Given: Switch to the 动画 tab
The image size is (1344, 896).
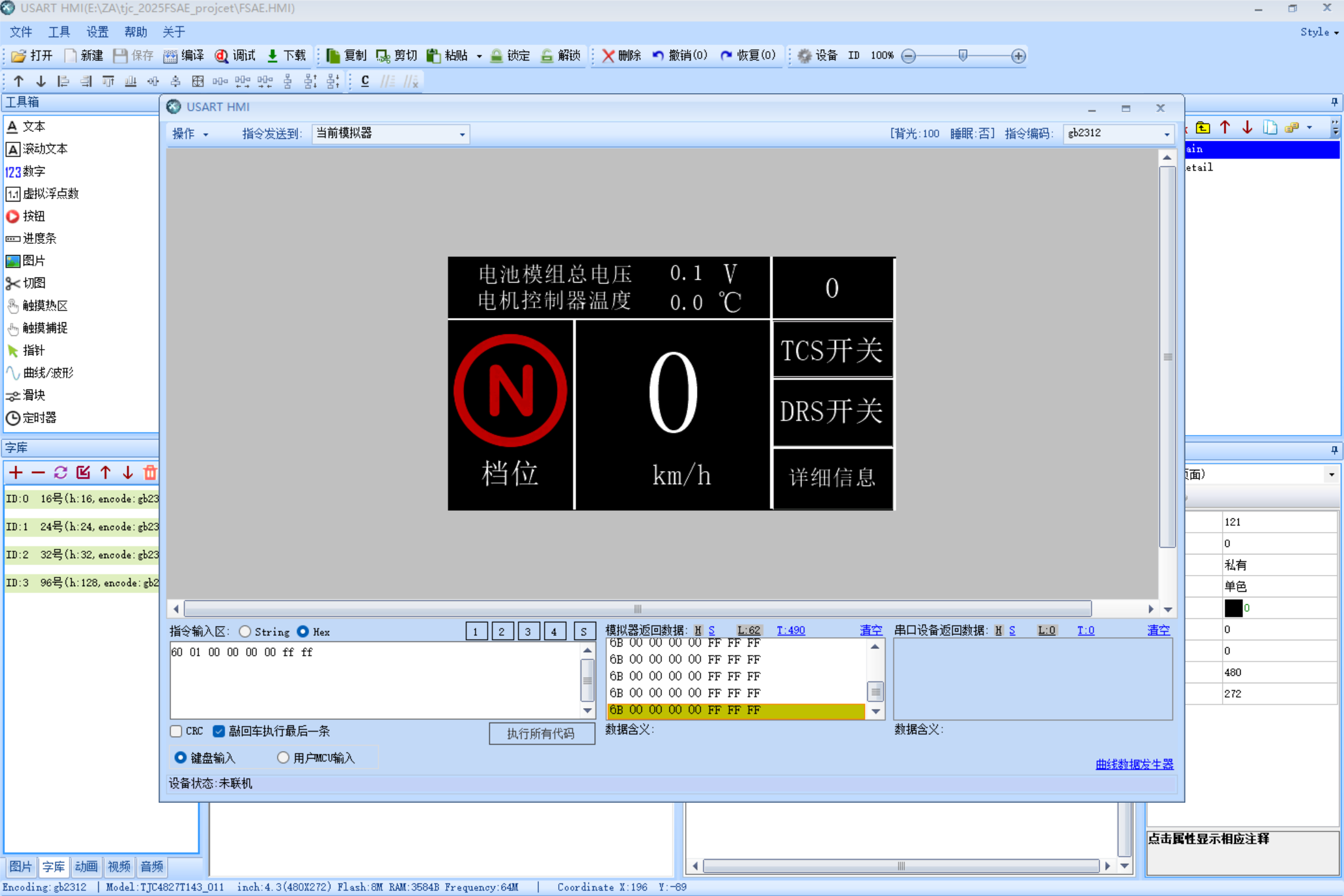Looking at the screenshot, I should (x=86, y=867).
